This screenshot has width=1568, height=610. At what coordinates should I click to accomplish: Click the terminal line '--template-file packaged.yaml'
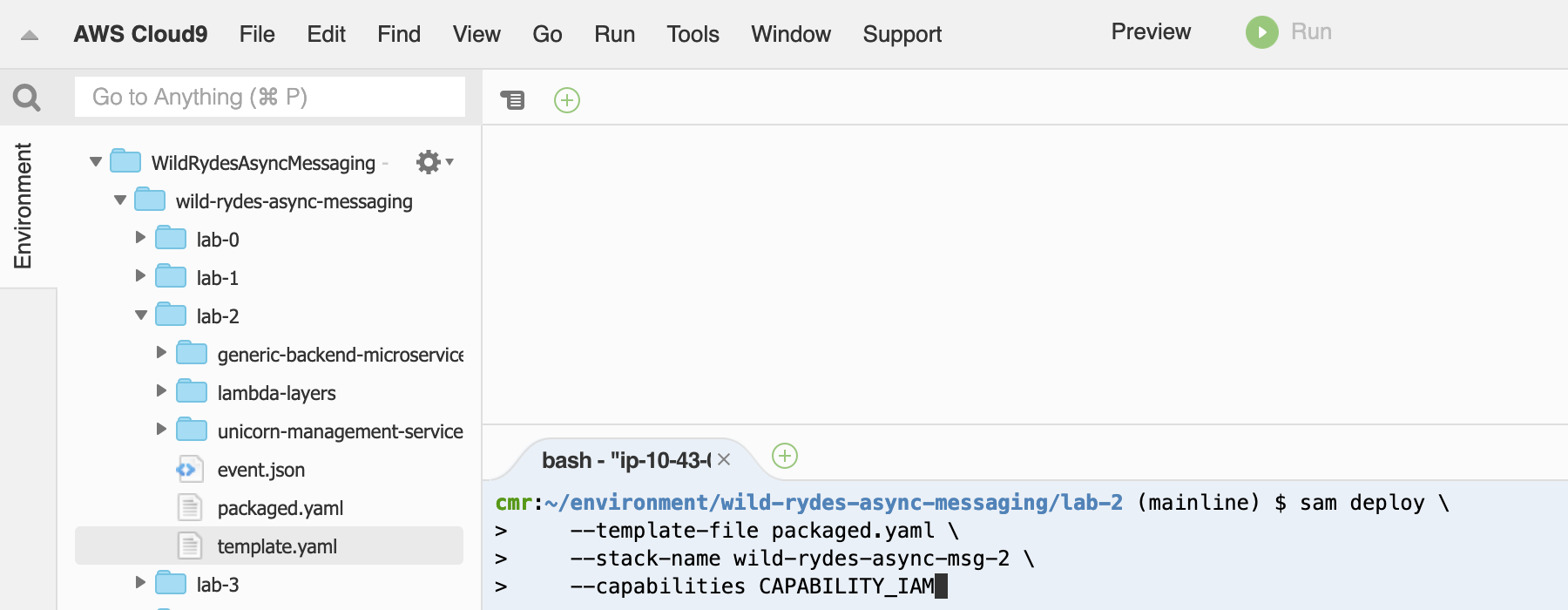tap(752, 530)
